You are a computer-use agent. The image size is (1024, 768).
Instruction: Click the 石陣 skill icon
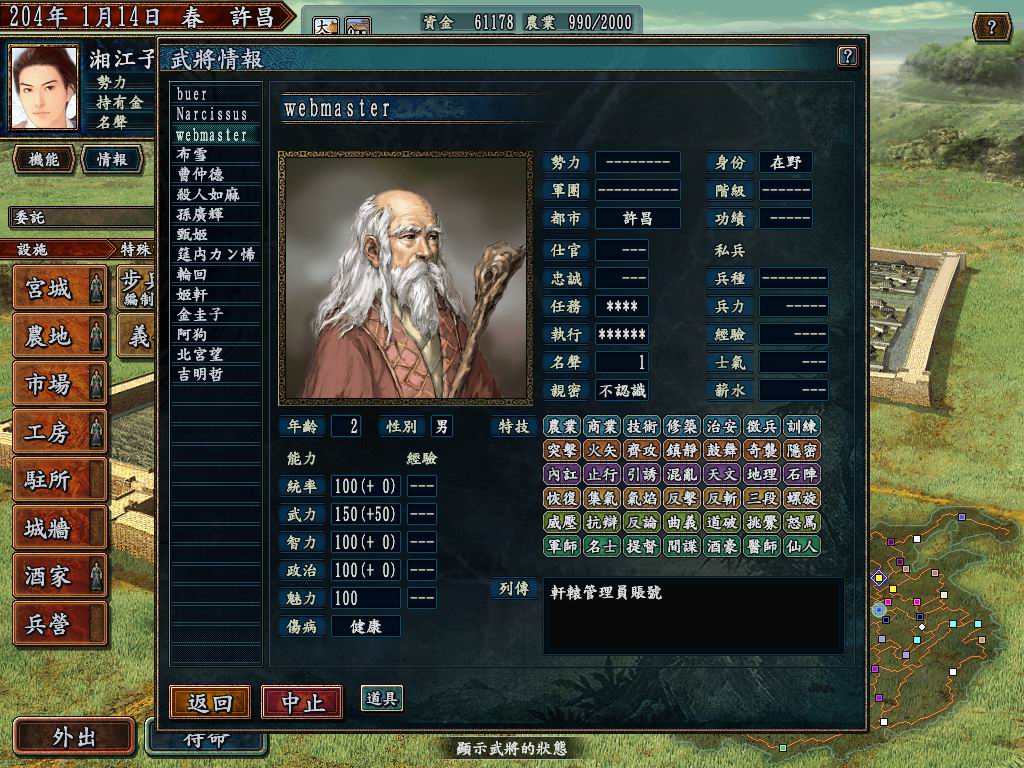[802, 474]
